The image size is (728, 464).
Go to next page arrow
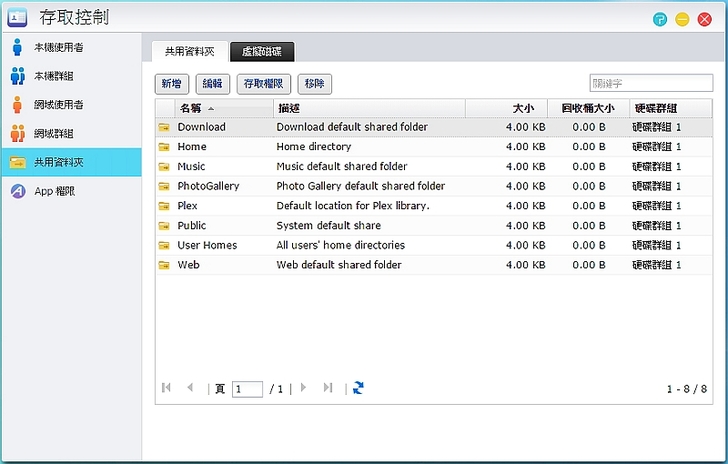click(303, 388)
